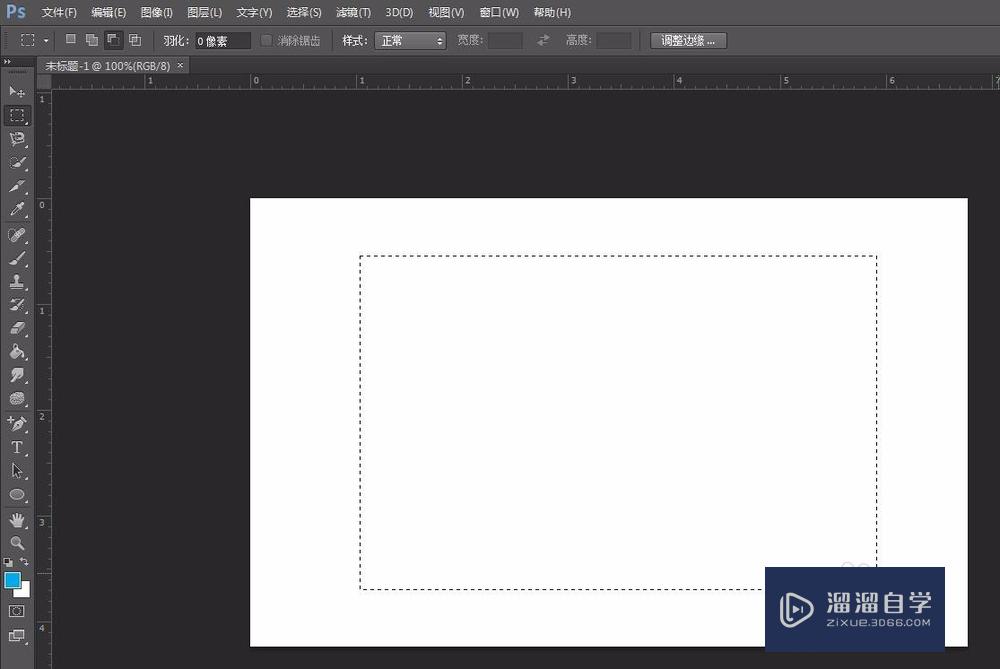Select the Eyedropper tool
1000x669 pixels.
[17, 210]
